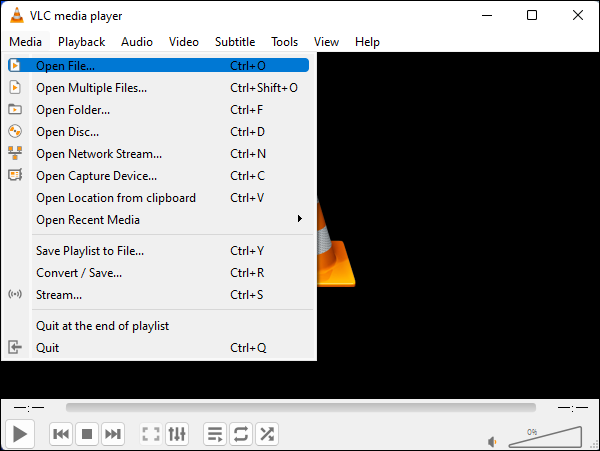The image size is (600, 451).
Task: Open the Tools menu
Action: 284,42
